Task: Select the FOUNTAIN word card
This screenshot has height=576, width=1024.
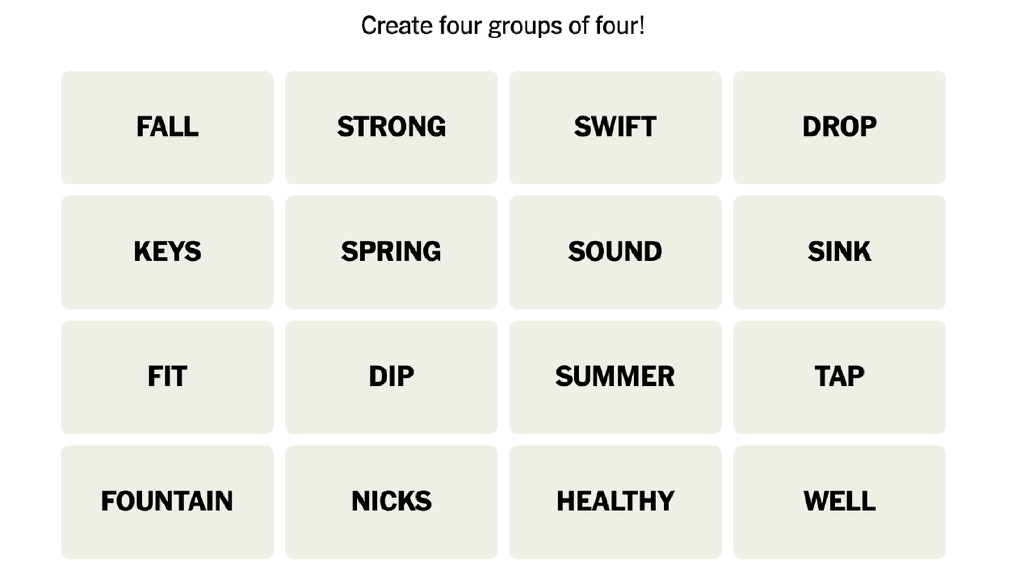Action: (x=167, y=502)
